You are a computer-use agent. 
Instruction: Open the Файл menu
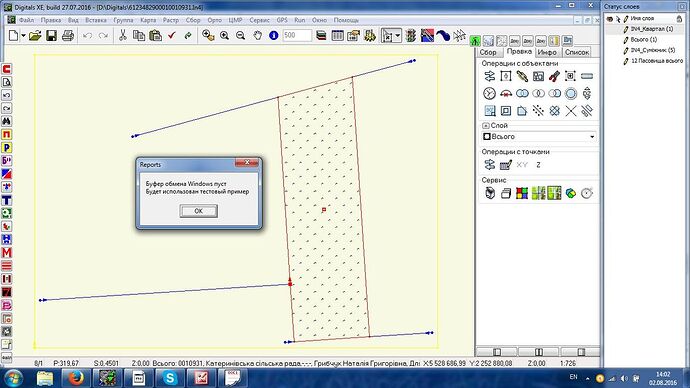(x=26, y=20)
